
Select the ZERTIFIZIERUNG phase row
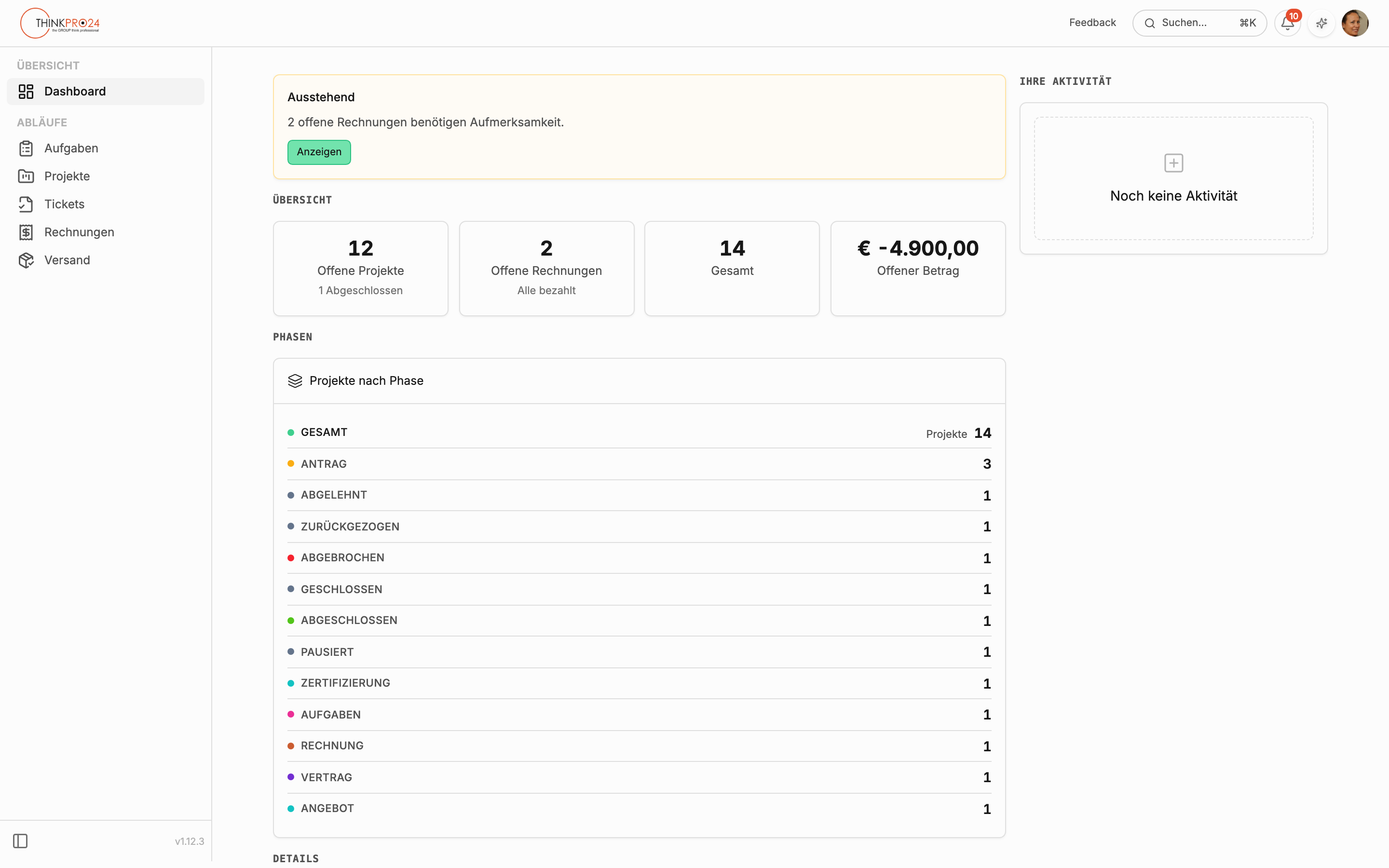(x=639, y=683)
